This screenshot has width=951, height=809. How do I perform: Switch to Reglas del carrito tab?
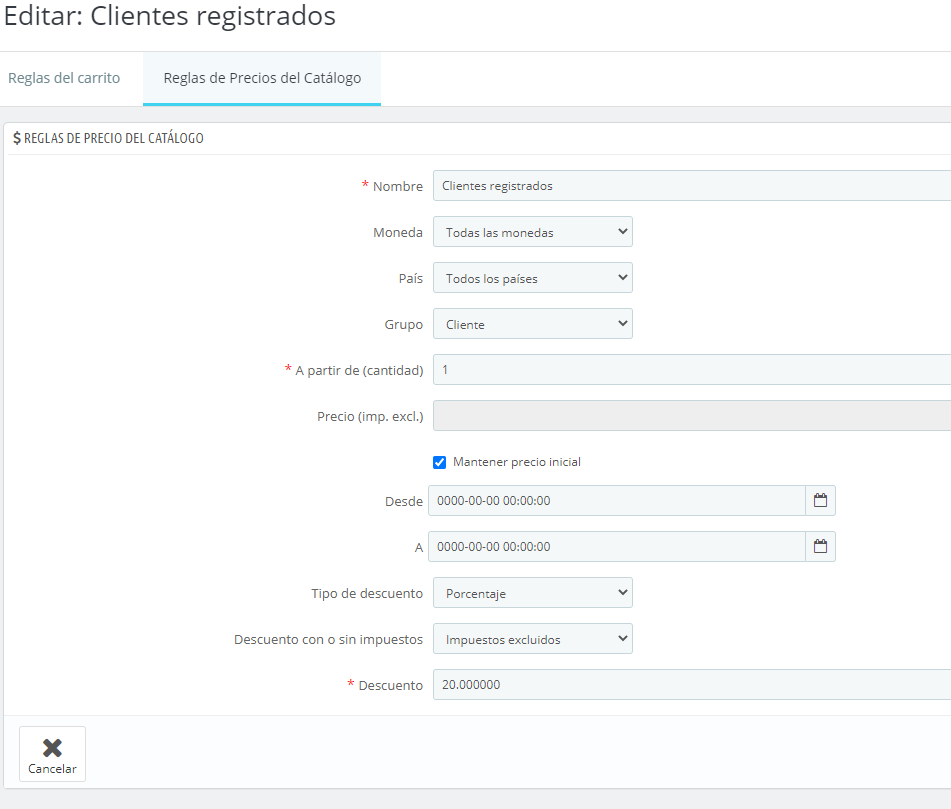click(64, 78)
